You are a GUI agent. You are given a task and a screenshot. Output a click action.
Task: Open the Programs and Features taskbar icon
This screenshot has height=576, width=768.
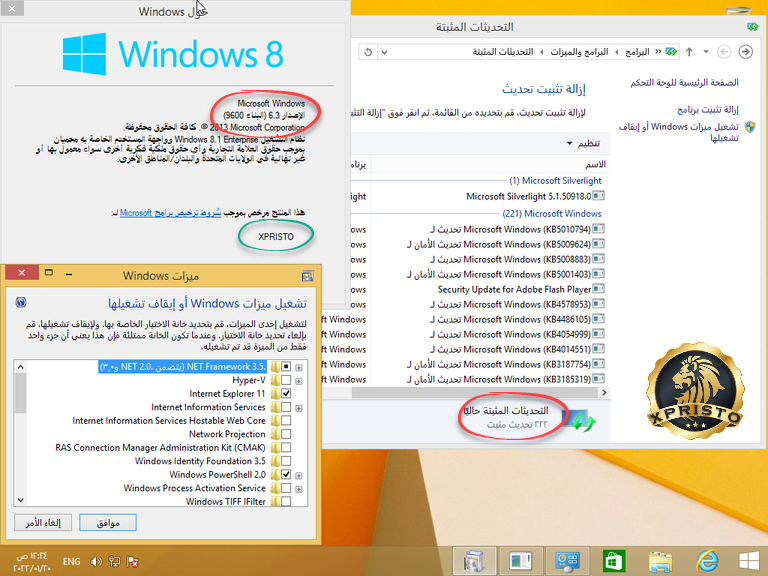[521, 561]
